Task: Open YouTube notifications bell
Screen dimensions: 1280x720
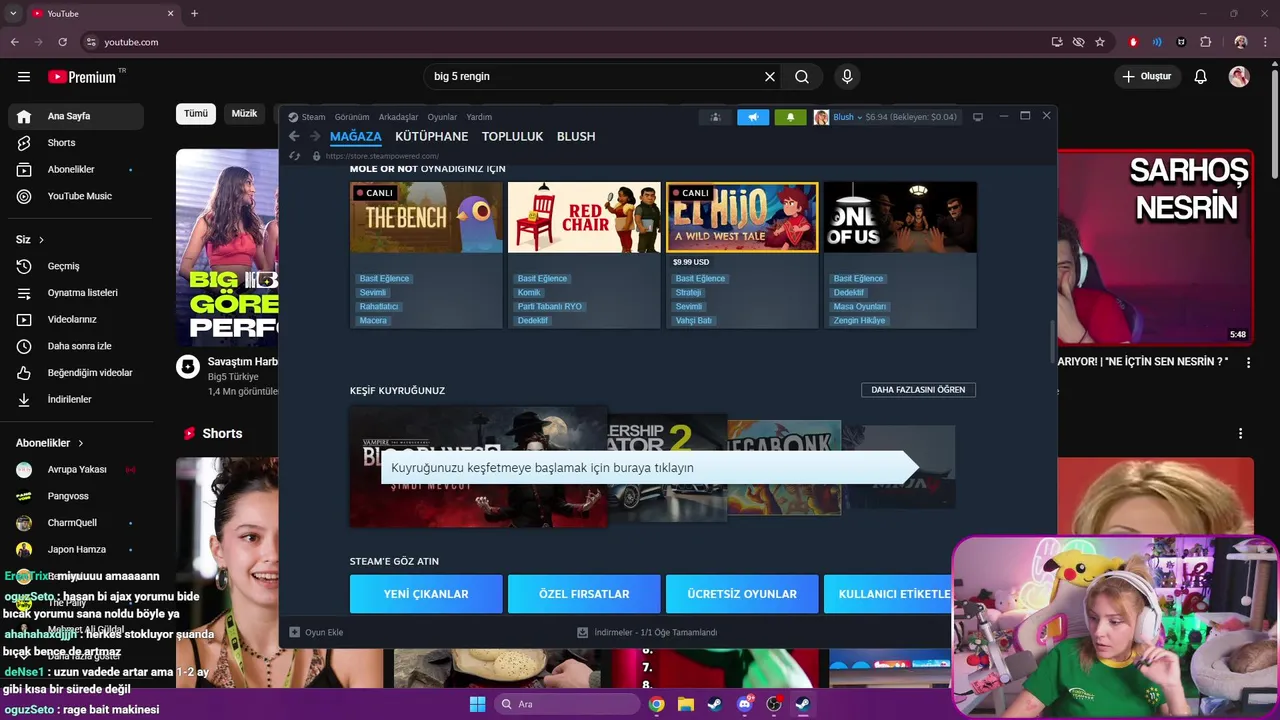Action: 1201,76
